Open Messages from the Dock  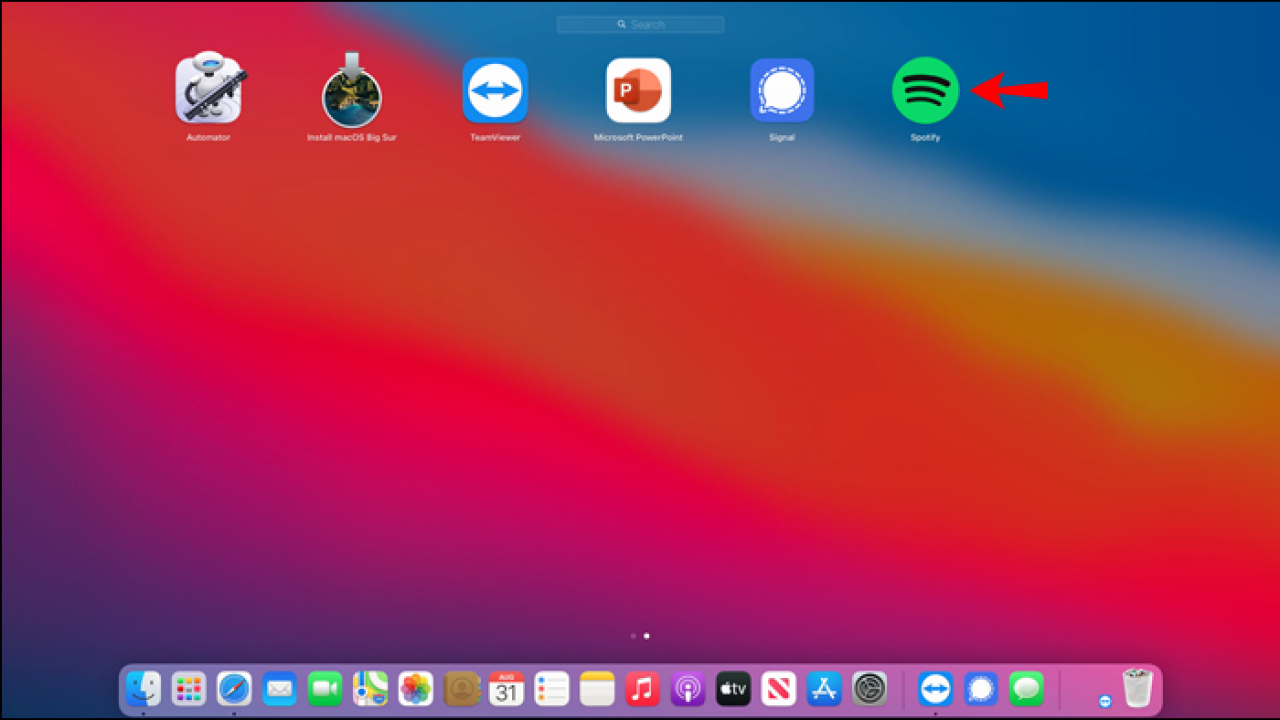point(1026,688)
